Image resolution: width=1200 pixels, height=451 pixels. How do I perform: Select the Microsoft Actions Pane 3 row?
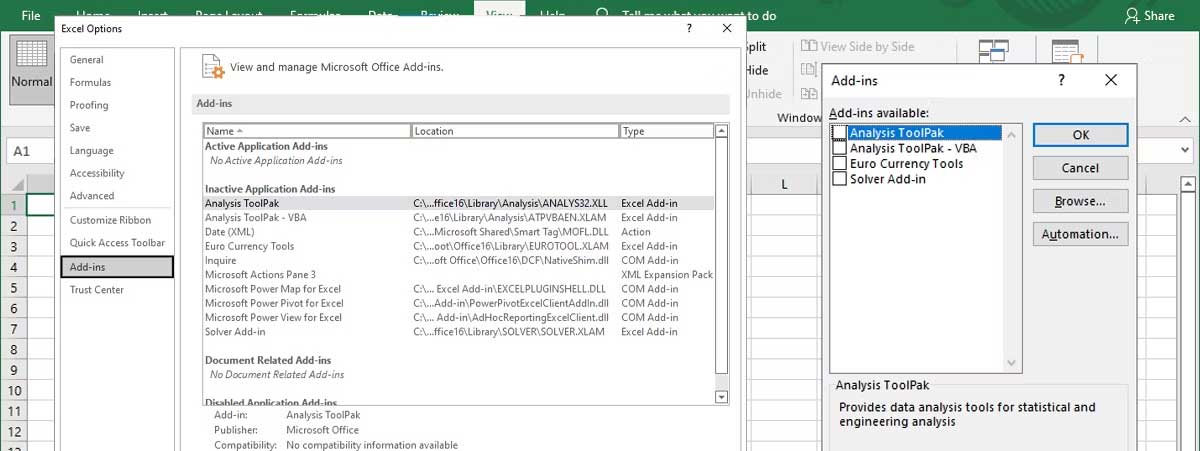459,274
